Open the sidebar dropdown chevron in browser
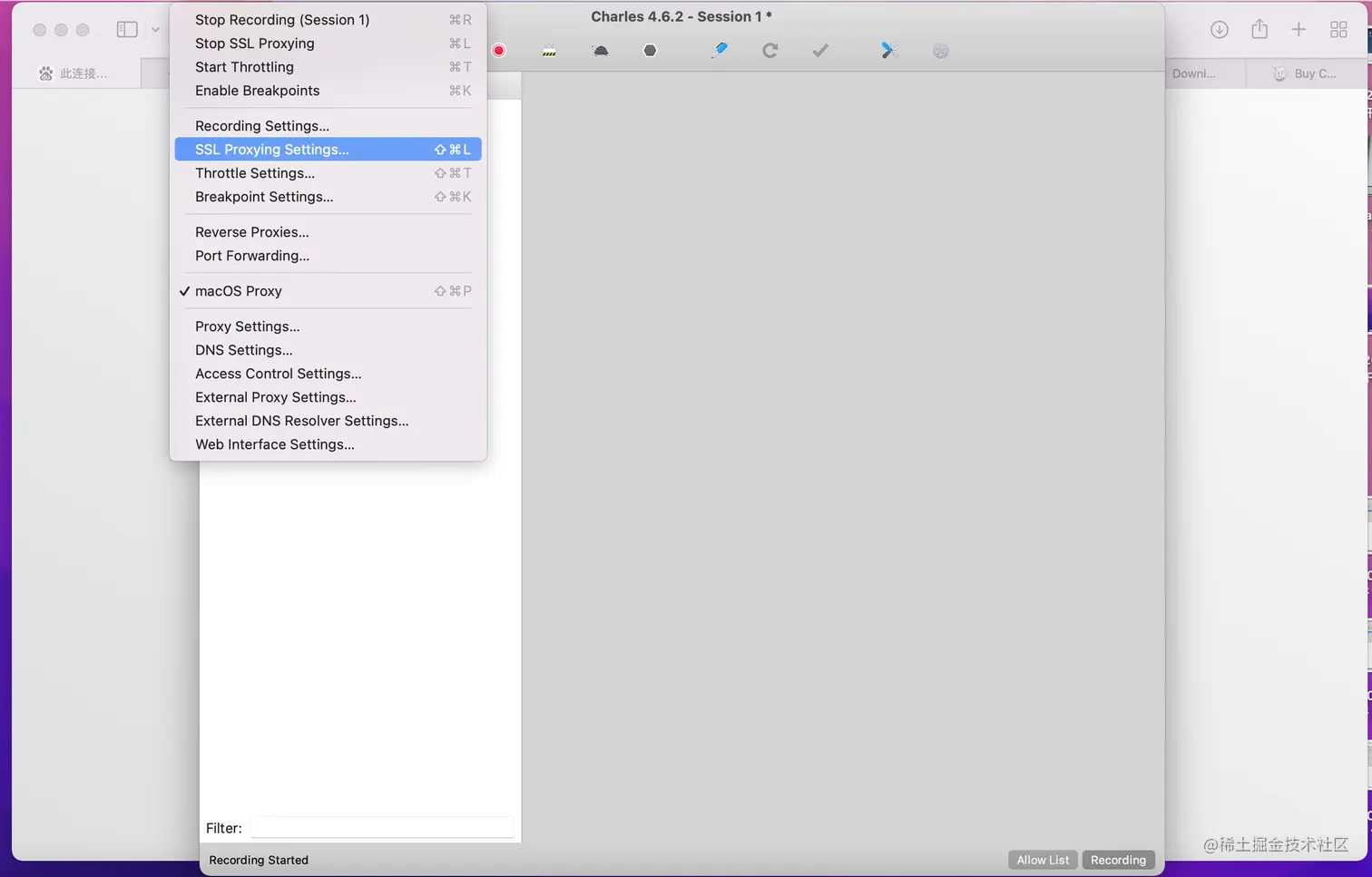This screenshot has height=877, width=1372. pyautogui.click(x=155, y=29)
